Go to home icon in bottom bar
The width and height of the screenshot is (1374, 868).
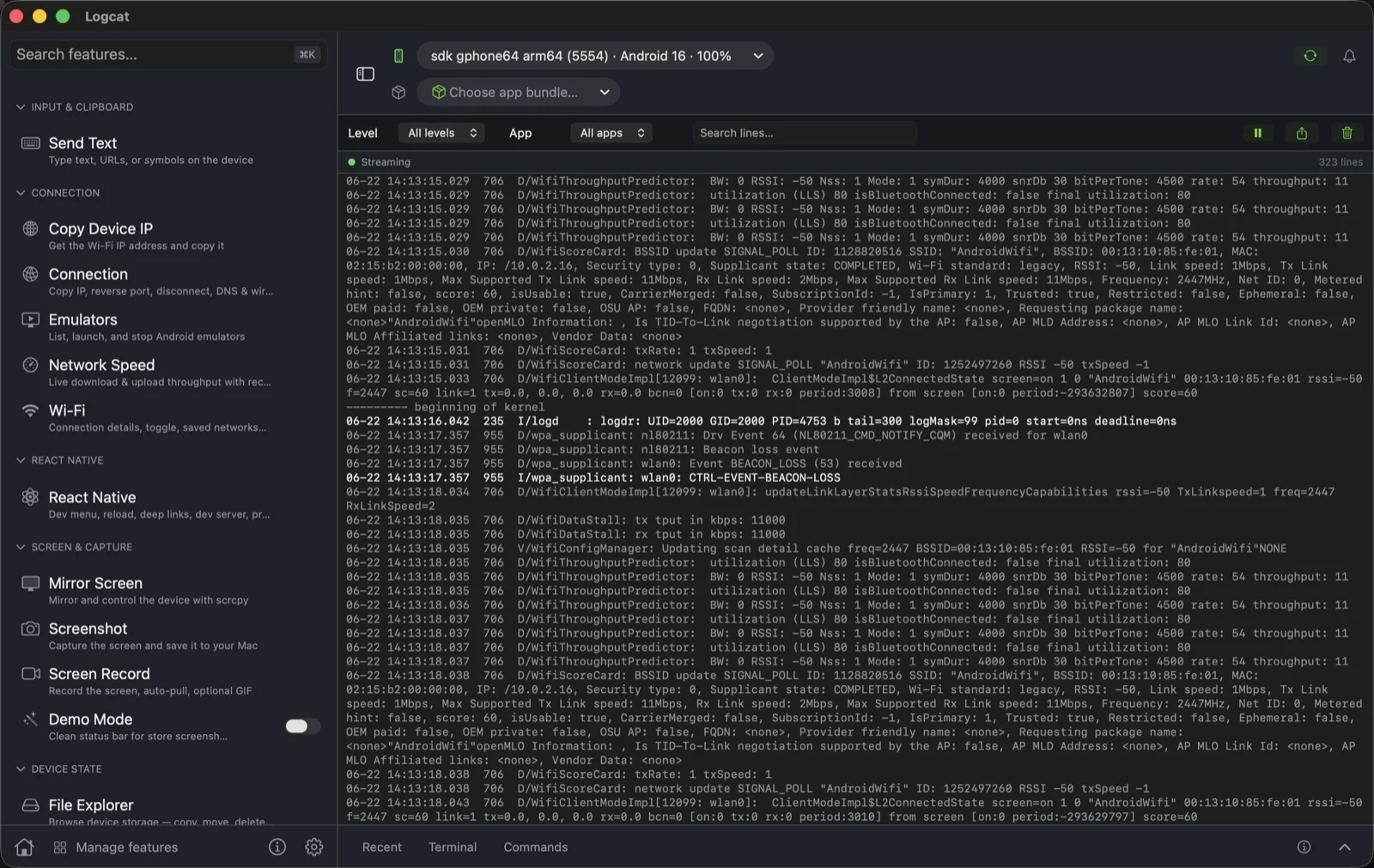coord(24,847)
